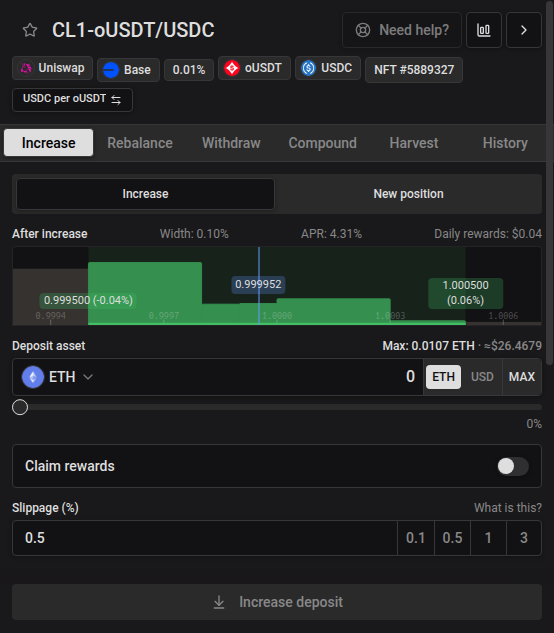Select USD amount unit
Screen dimensions: 554x633
482,377
